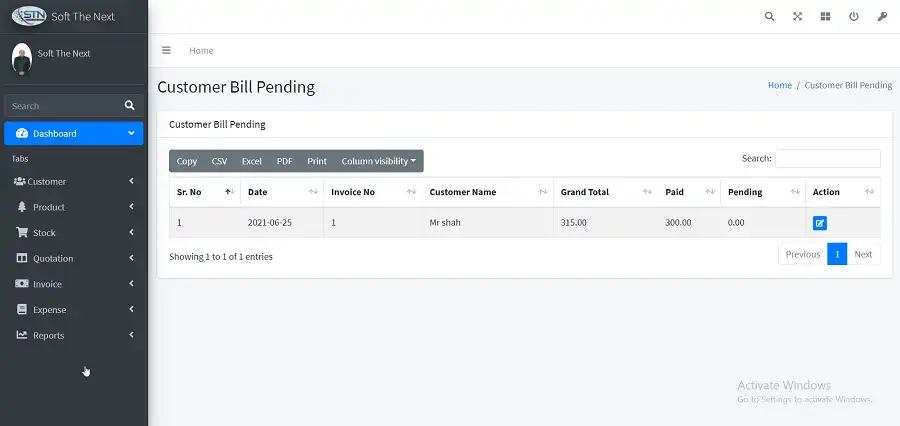Click the key icon in top right
Viewport: 900px width, 426px height.
[x=882, y=17]
